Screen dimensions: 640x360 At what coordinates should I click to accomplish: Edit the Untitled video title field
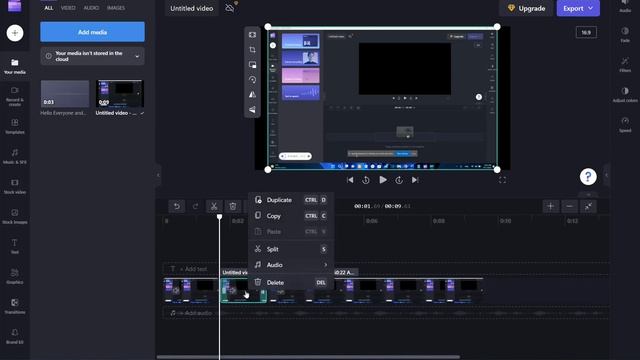coord(191,8)
